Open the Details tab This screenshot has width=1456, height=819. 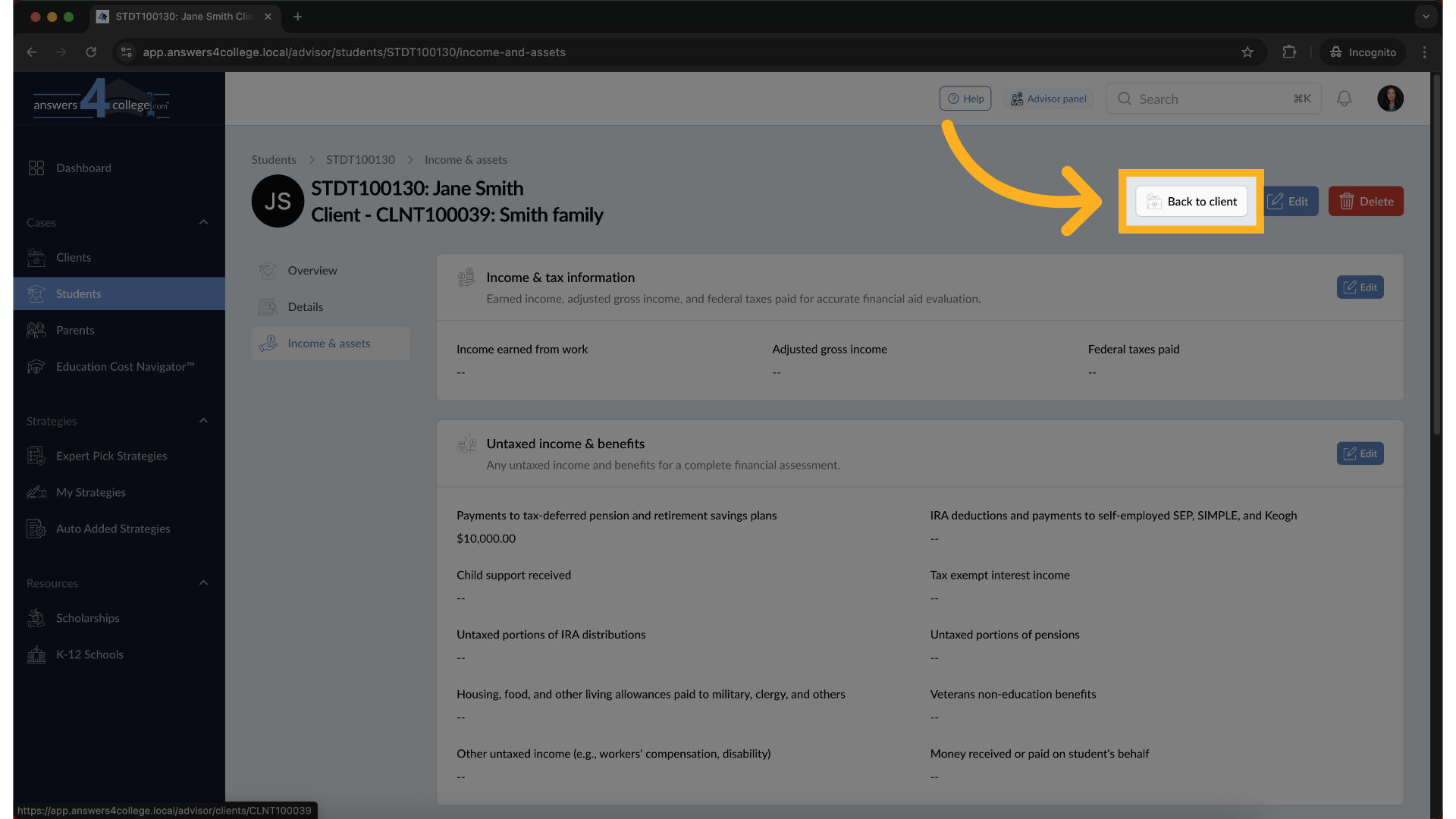click(306, 306)
